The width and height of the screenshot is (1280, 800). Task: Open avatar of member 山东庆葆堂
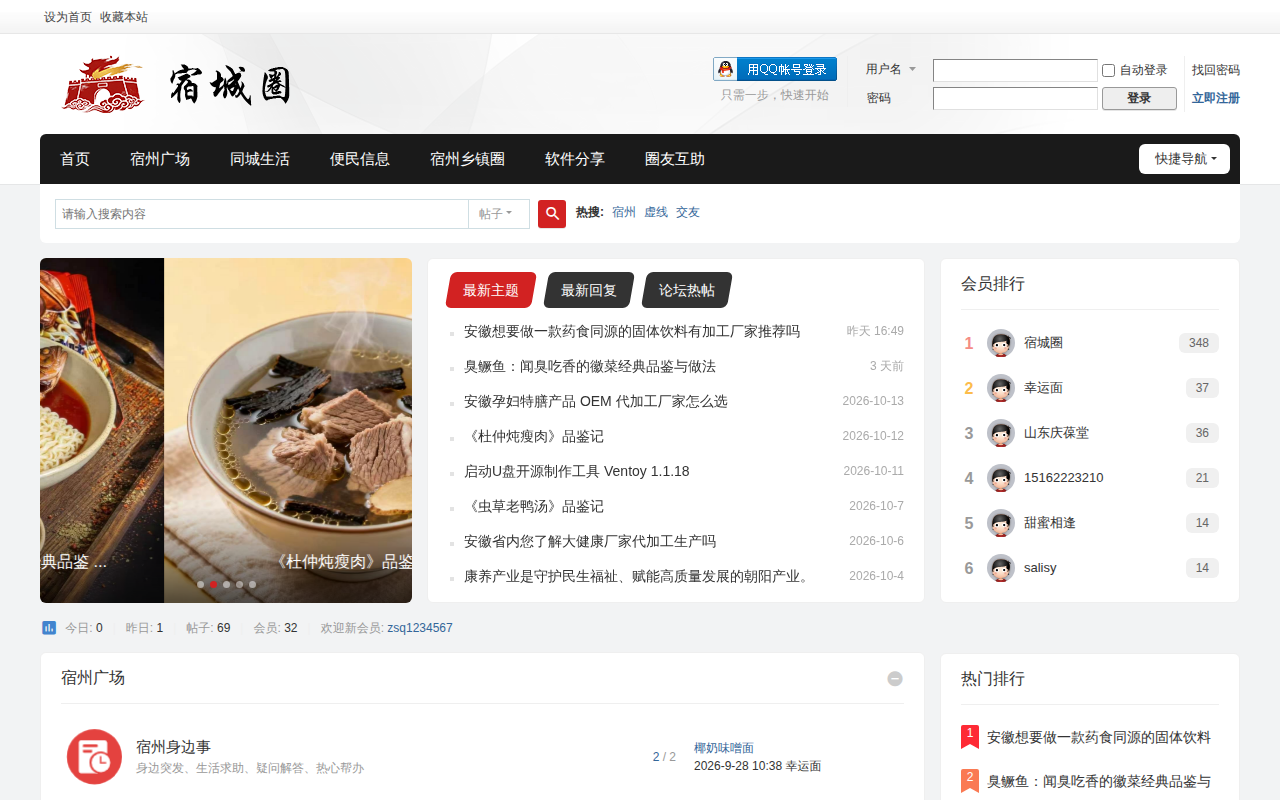[x=1001, y=433]
